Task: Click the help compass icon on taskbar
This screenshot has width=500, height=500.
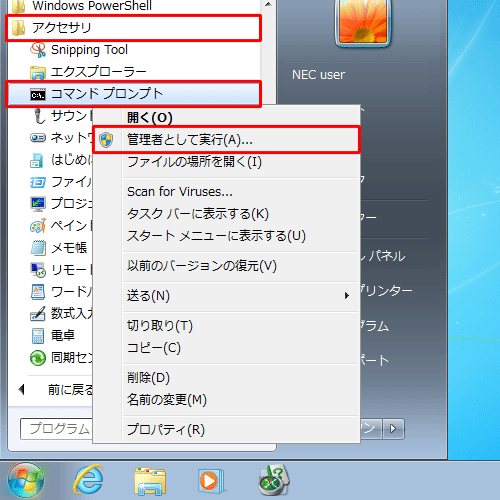Action: coord(274,480)
